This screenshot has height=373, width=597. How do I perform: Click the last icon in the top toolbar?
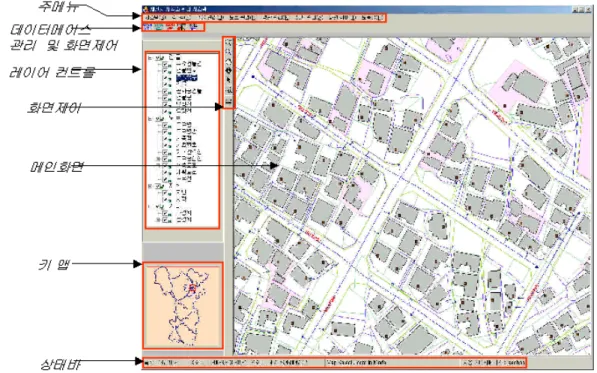point(194,27)
